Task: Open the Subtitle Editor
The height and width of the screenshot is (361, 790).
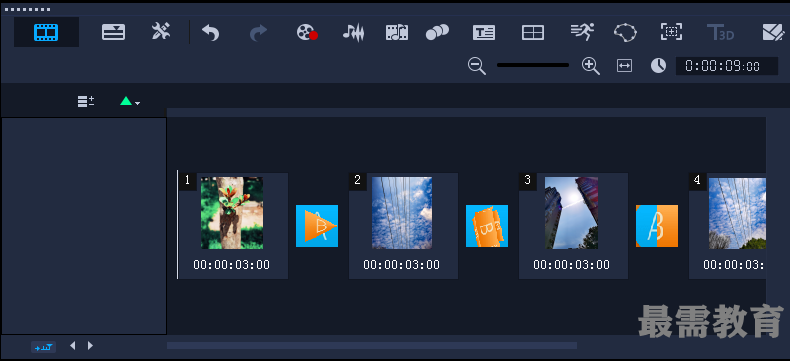Action: click(x=484, y=32)
